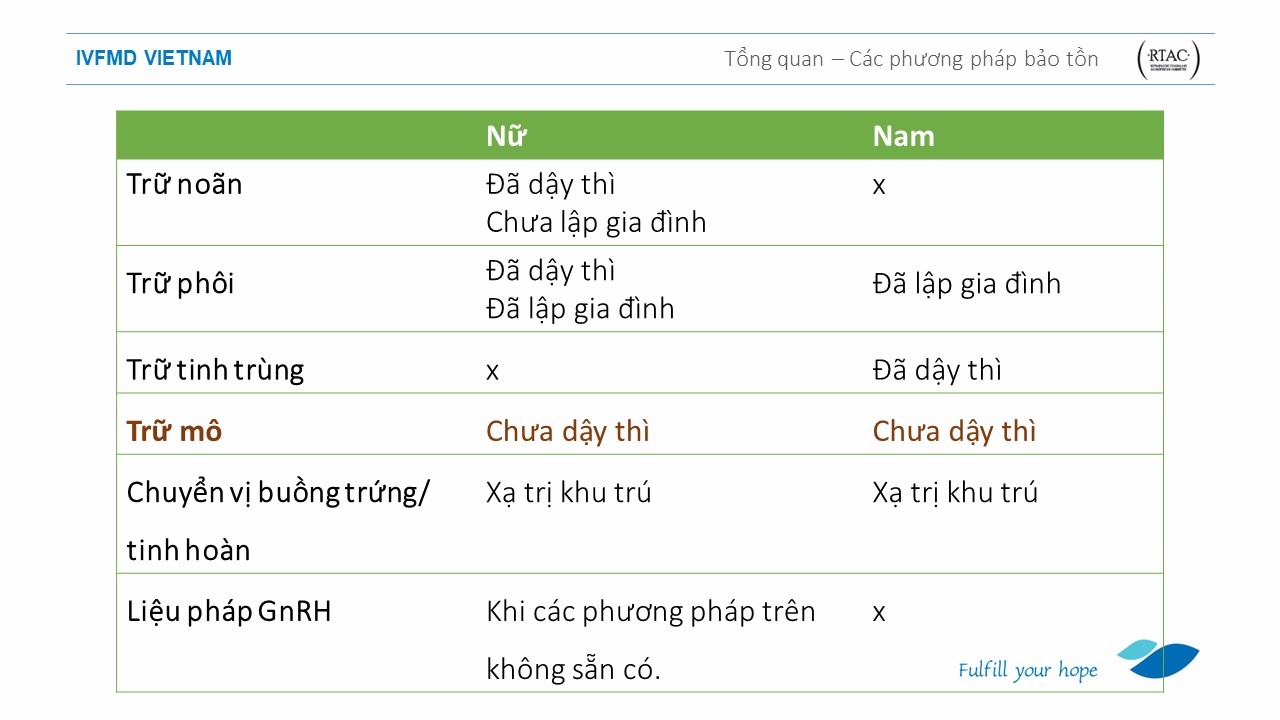Click the 'Chưa lập gia đình' text
The width and height of the screenshot is (1280, 720).
[x=596, y=222]
